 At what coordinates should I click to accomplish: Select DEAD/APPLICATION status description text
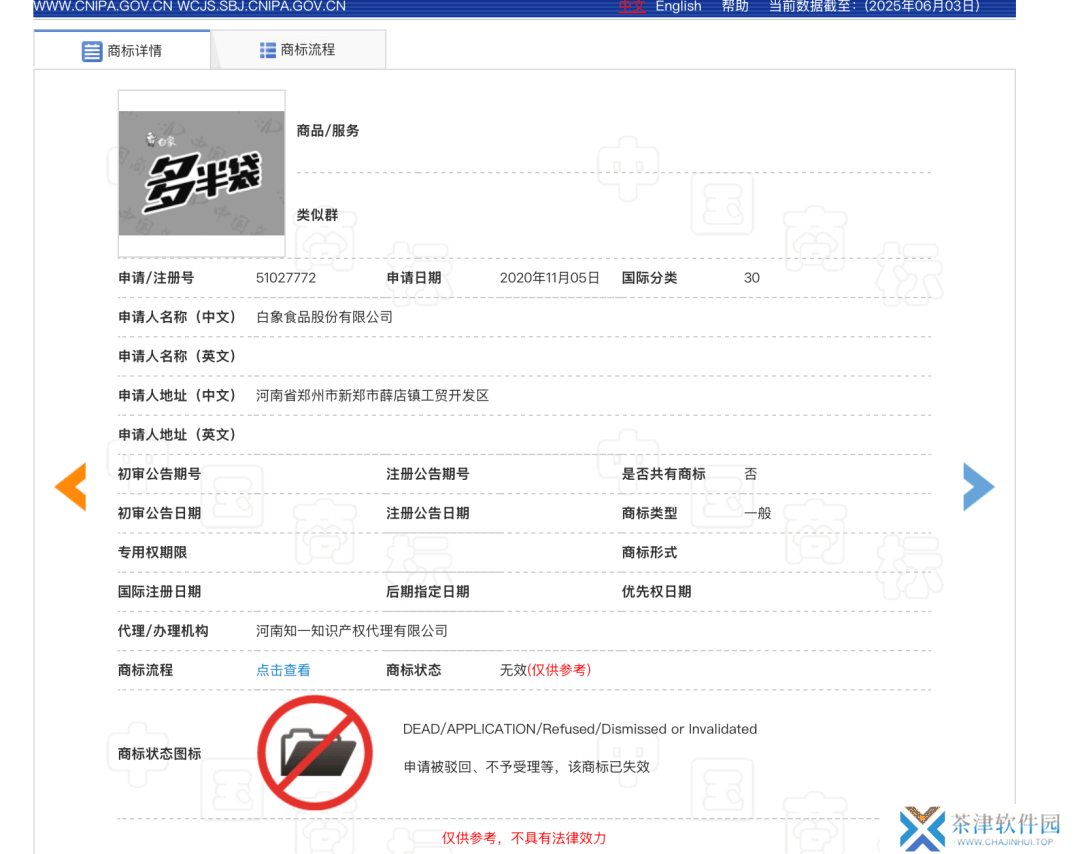580,729
